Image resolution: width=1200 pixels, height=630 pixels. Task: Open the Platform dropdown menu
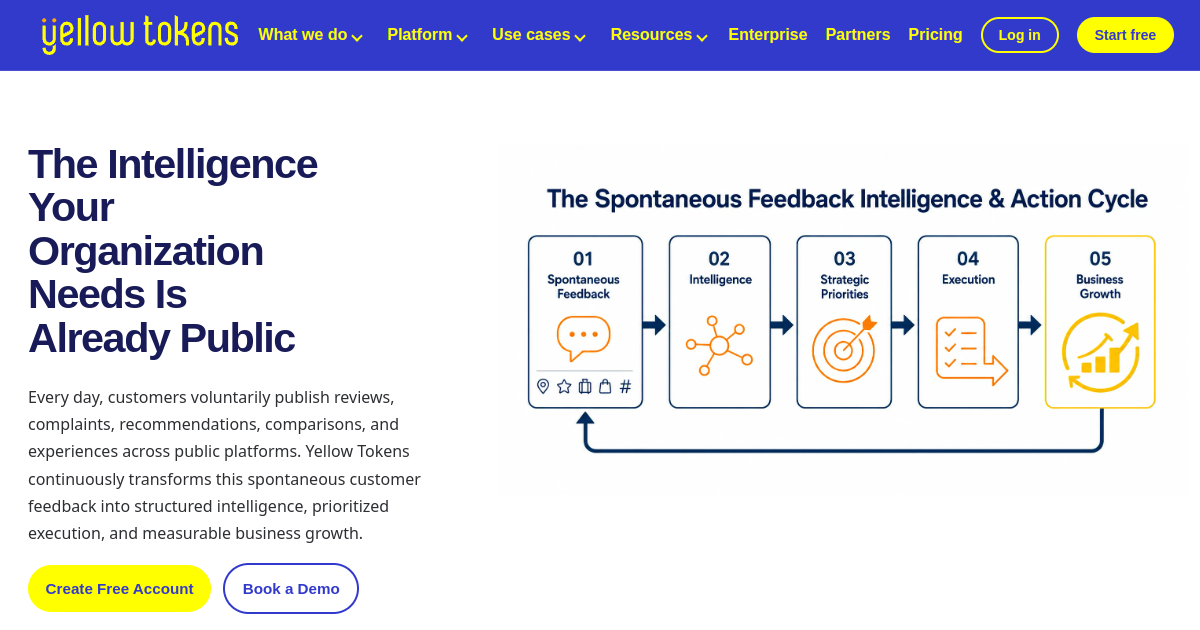pos(427,35)
